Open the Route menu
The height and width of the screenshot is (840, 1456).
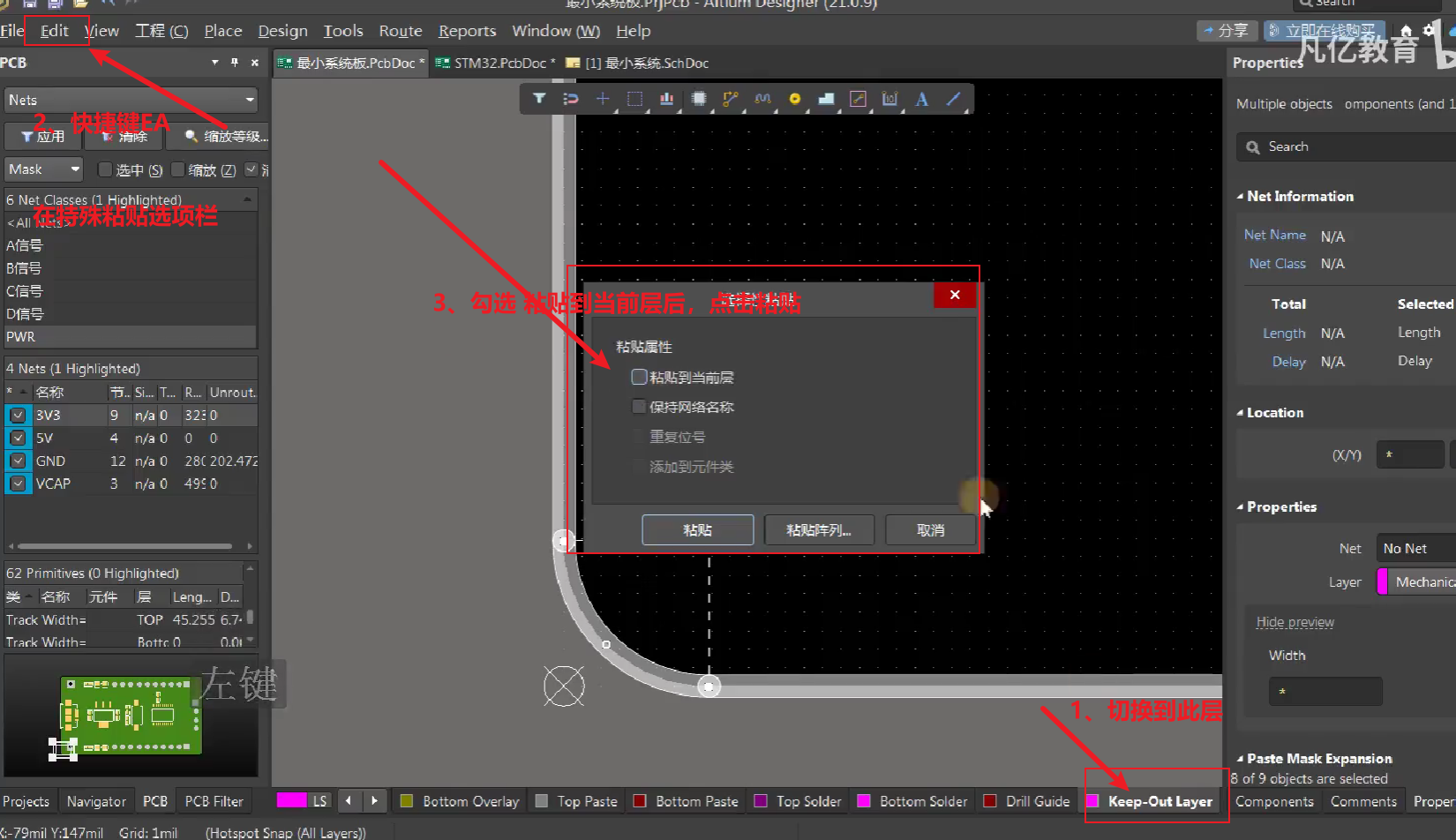(401, 31)
